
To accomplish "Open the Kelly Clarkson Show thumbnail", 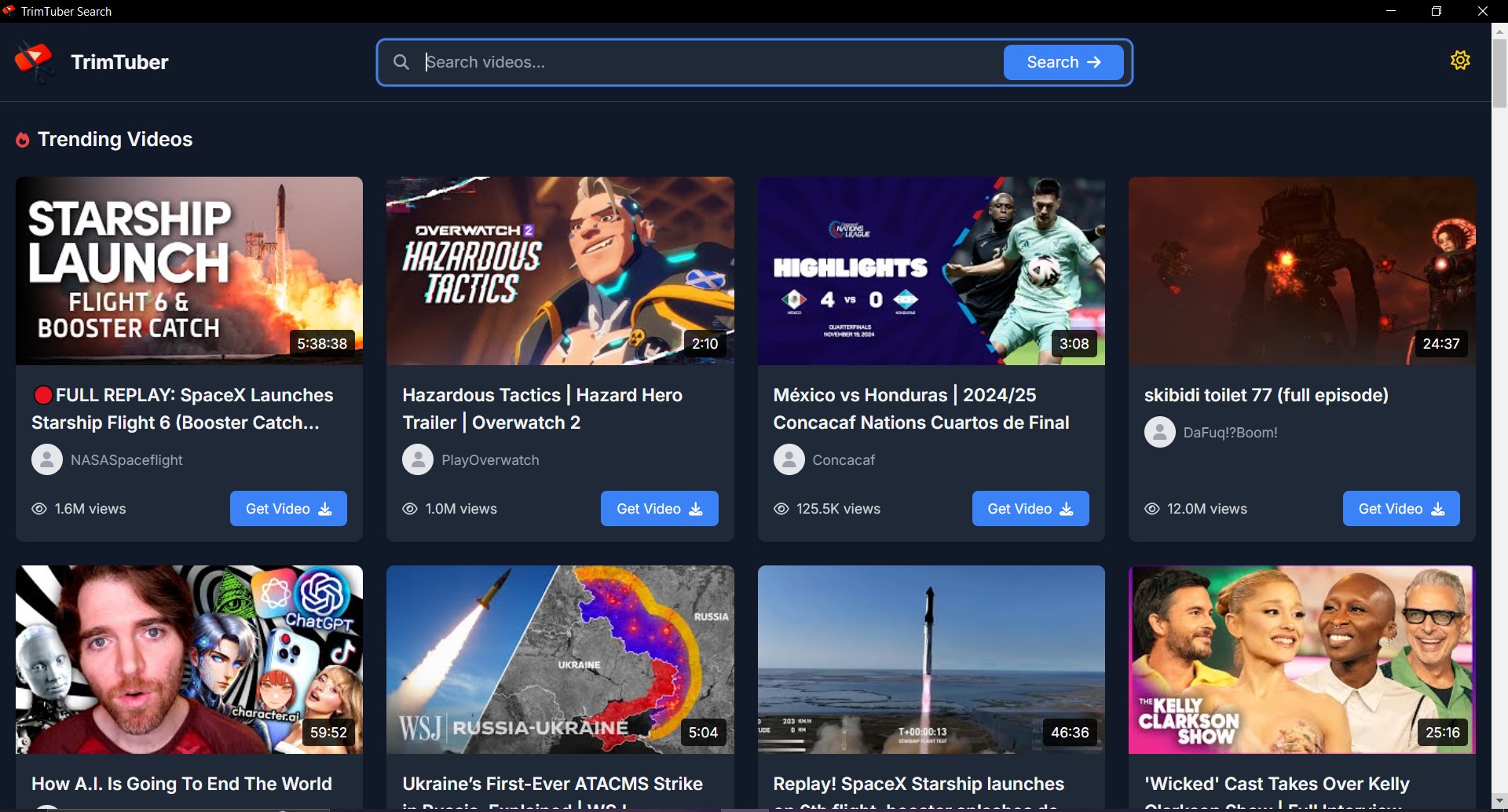I will 1302,660.
